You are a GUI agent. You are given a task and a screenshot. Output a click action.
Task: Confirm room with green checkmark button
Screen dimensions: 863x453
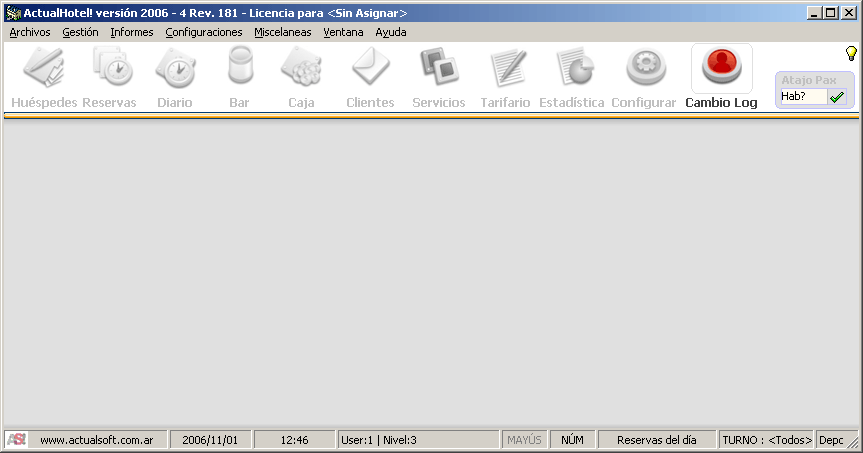(837, 97)
